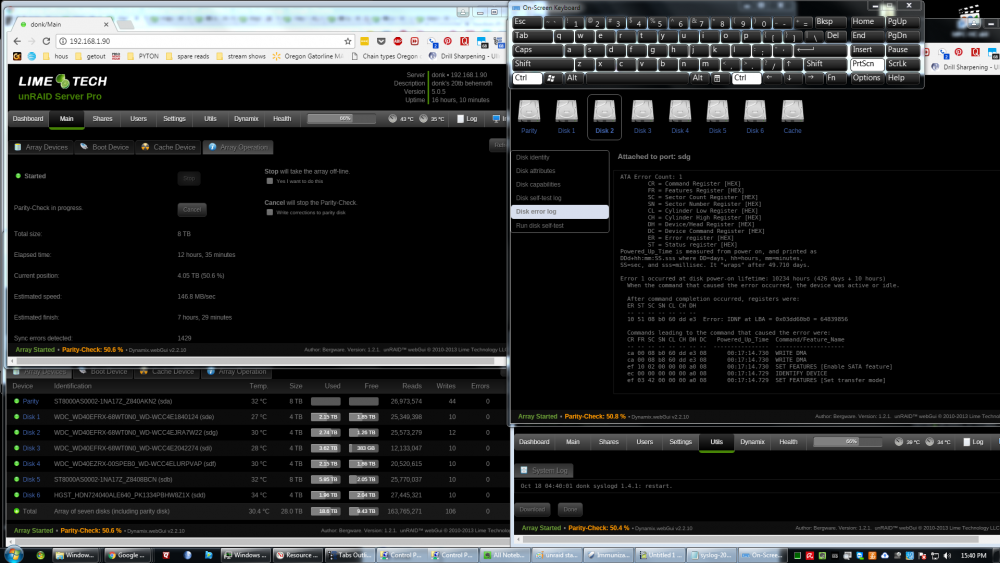Screen dimensions: 1000x563
Task: Open the Health tab in the lower-right window
Action: click(x=788, y=441)
